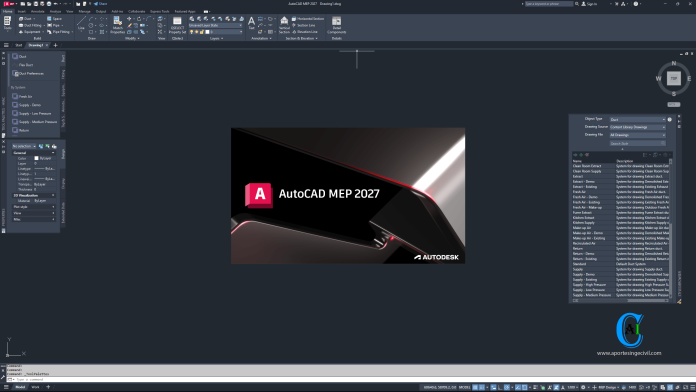Viewport: 696px width, 392px height.
Task: Click the Equipment tool in Build panel
Action: pos(30,32)
